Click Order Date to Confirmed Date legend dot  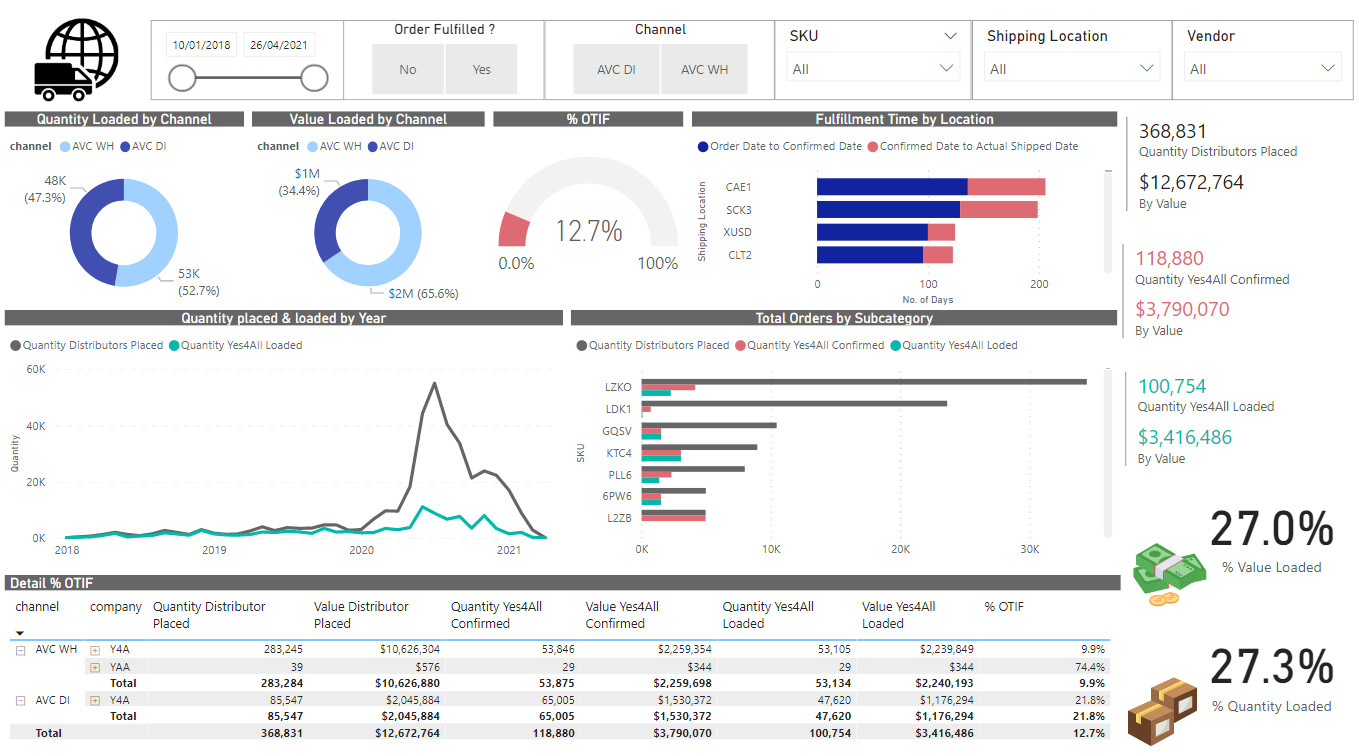pos(703,146)
